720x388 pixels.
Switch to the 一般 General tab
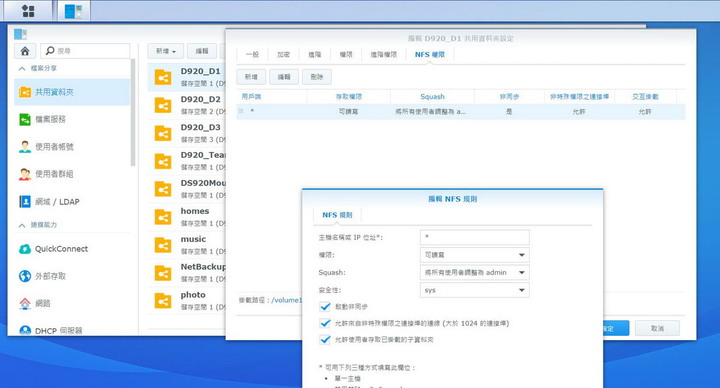pos(252,54)
